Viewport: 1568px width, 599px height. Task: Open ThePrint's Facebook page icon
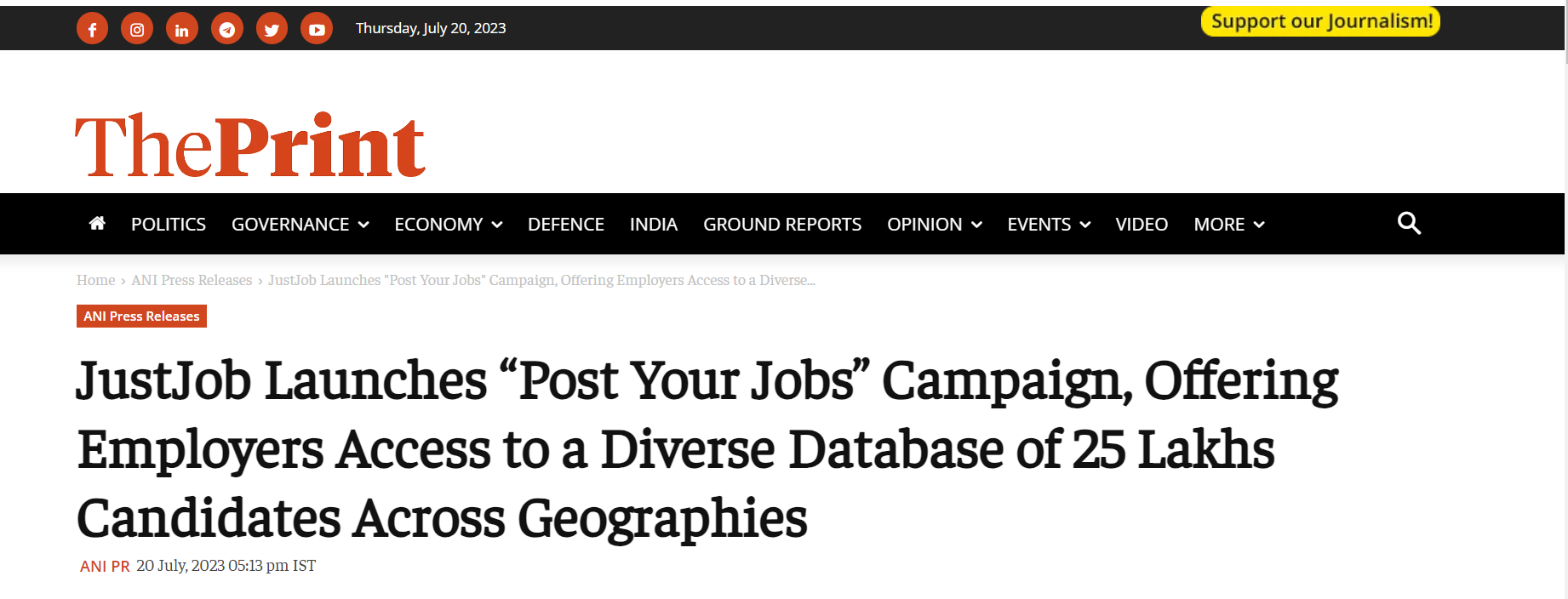click(x=92, y=29)
